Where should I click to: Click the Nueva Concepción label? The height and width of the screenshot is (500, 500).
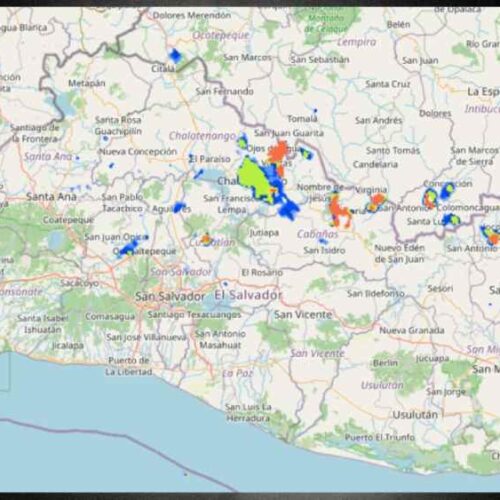pos(138,151)
